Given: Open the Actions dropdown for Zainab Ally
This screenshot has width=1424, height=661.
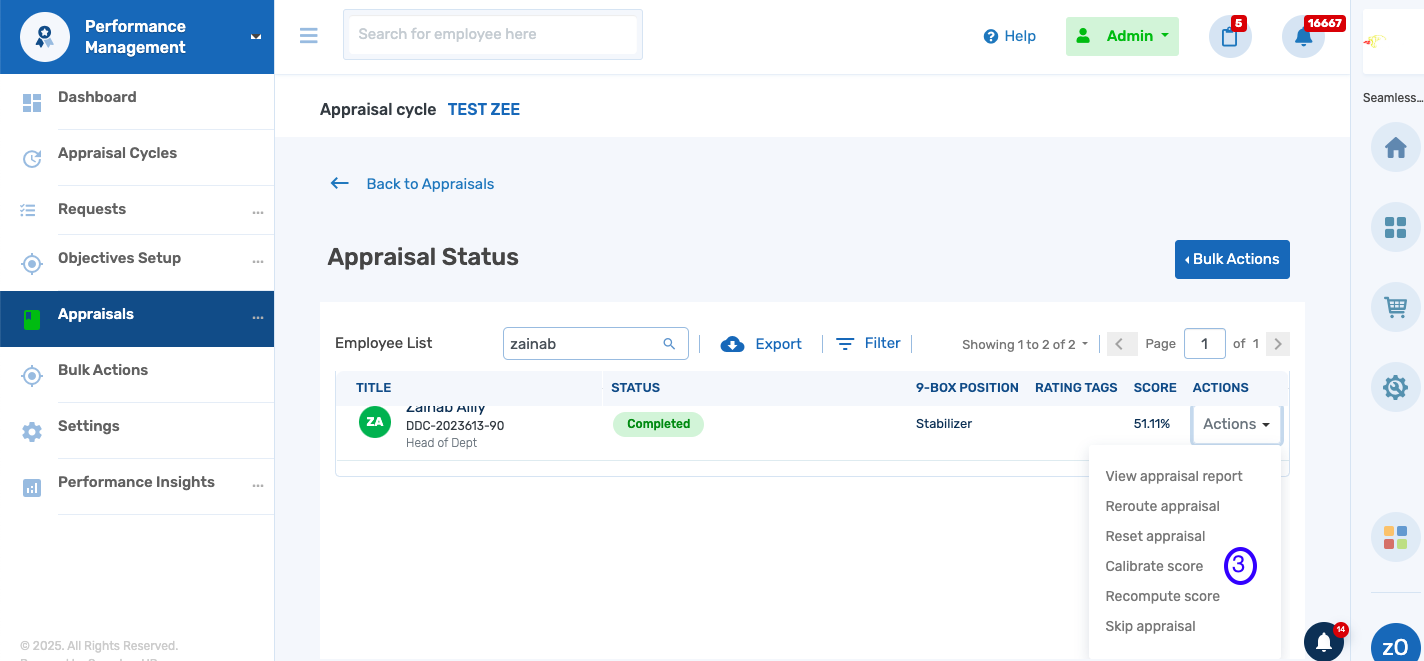Looking at the screenshot, I should (x=1236, y=423).
